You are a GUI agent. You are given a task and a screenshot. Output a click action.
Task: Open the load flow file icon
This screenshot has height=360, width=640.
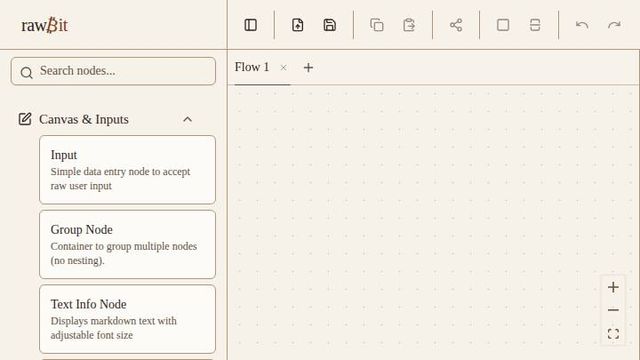coord(298,25)
